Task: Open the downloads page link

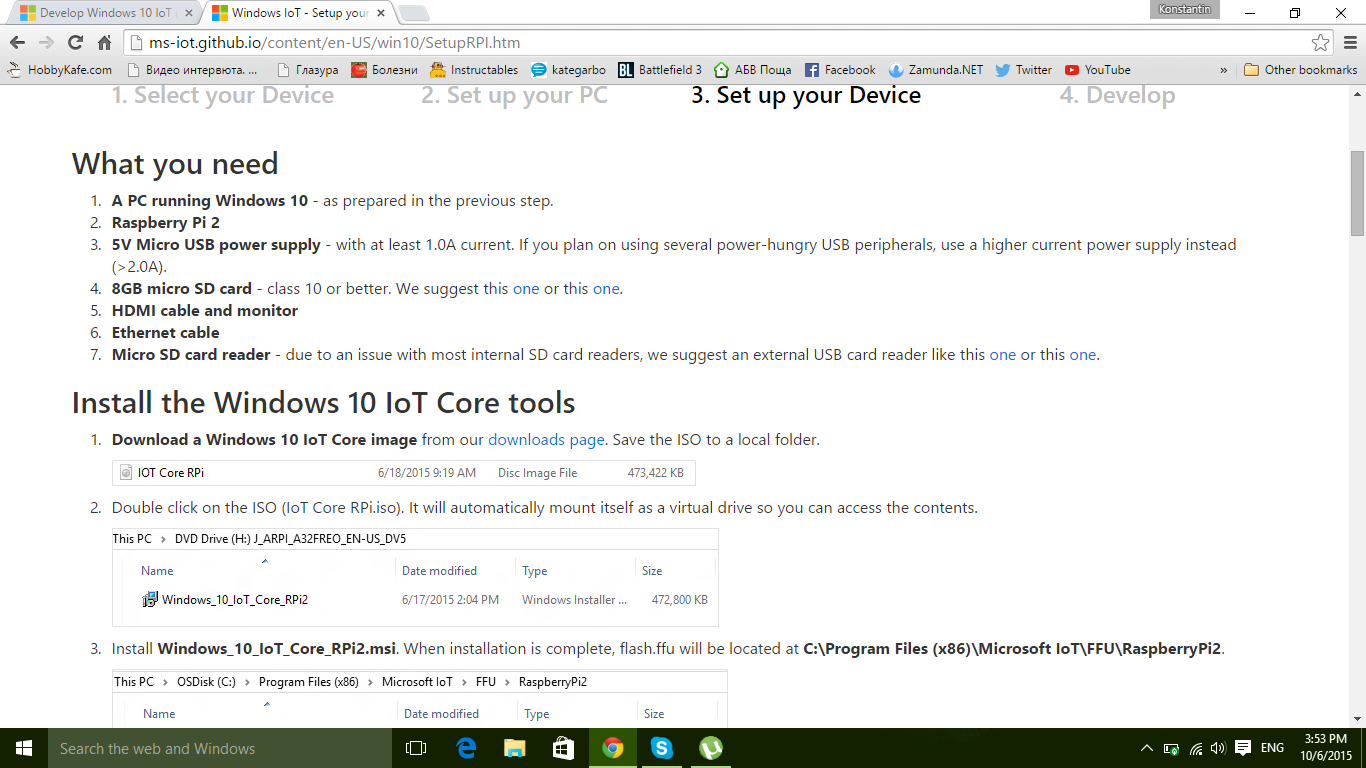Action: [544, 439]
